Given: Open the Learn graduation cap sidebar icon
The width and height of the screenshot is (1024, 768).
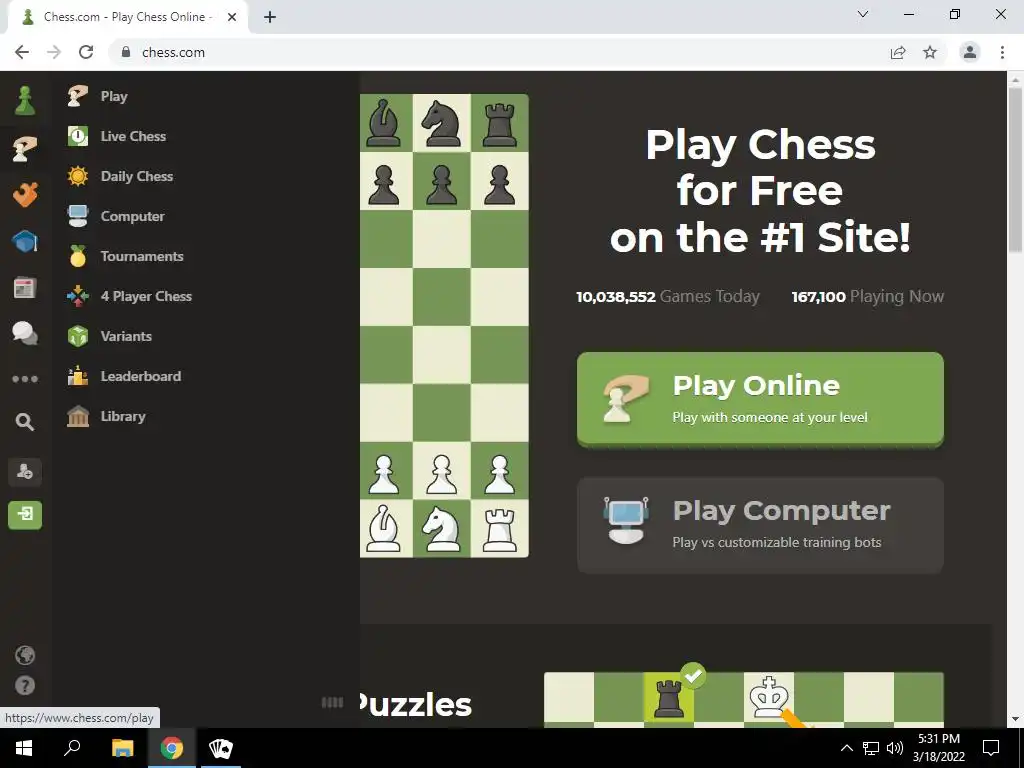Looking at the screenshot, I should [x=25, y=241].
